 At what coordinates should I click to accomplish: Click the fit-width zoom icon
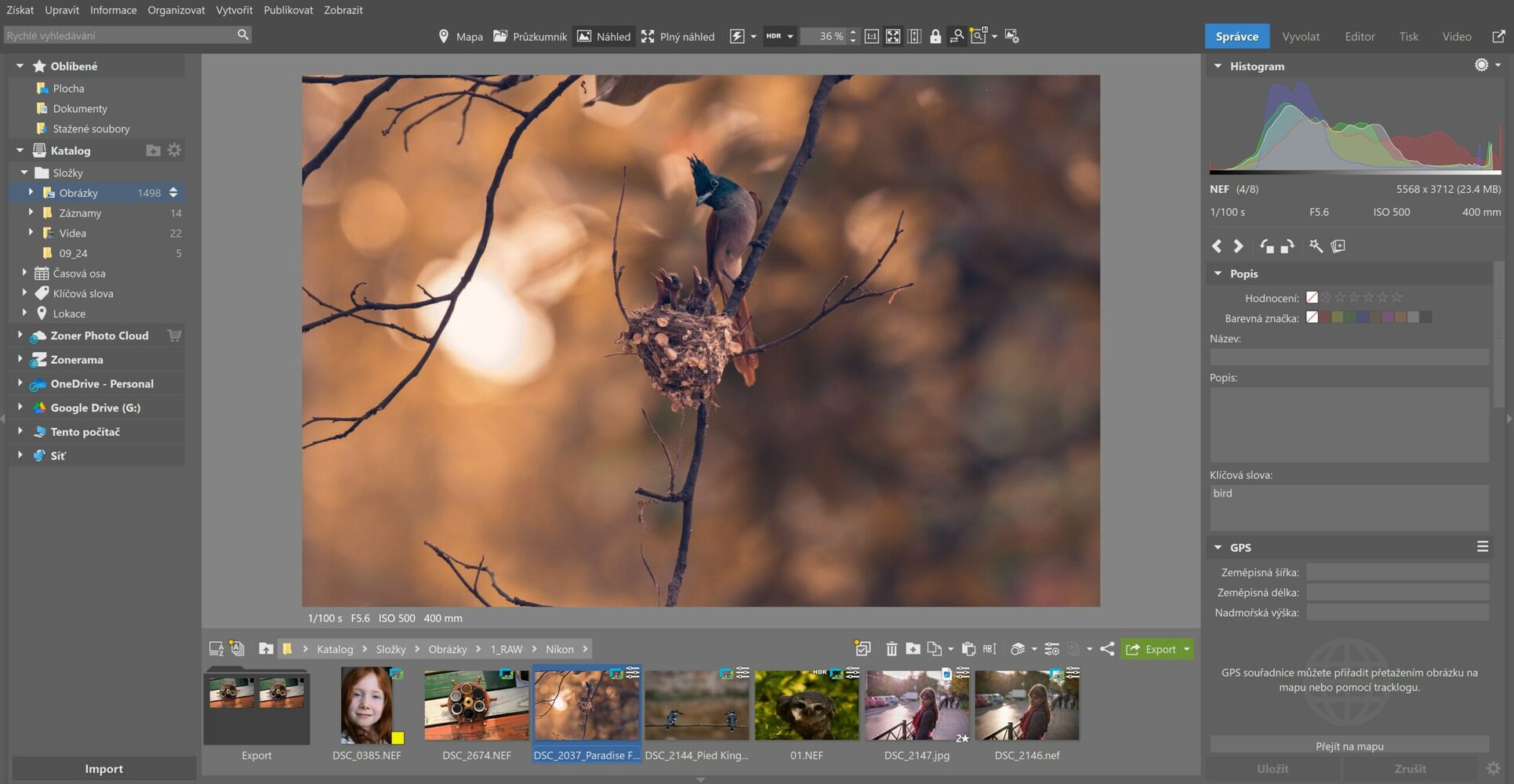(x=914, y=36)
